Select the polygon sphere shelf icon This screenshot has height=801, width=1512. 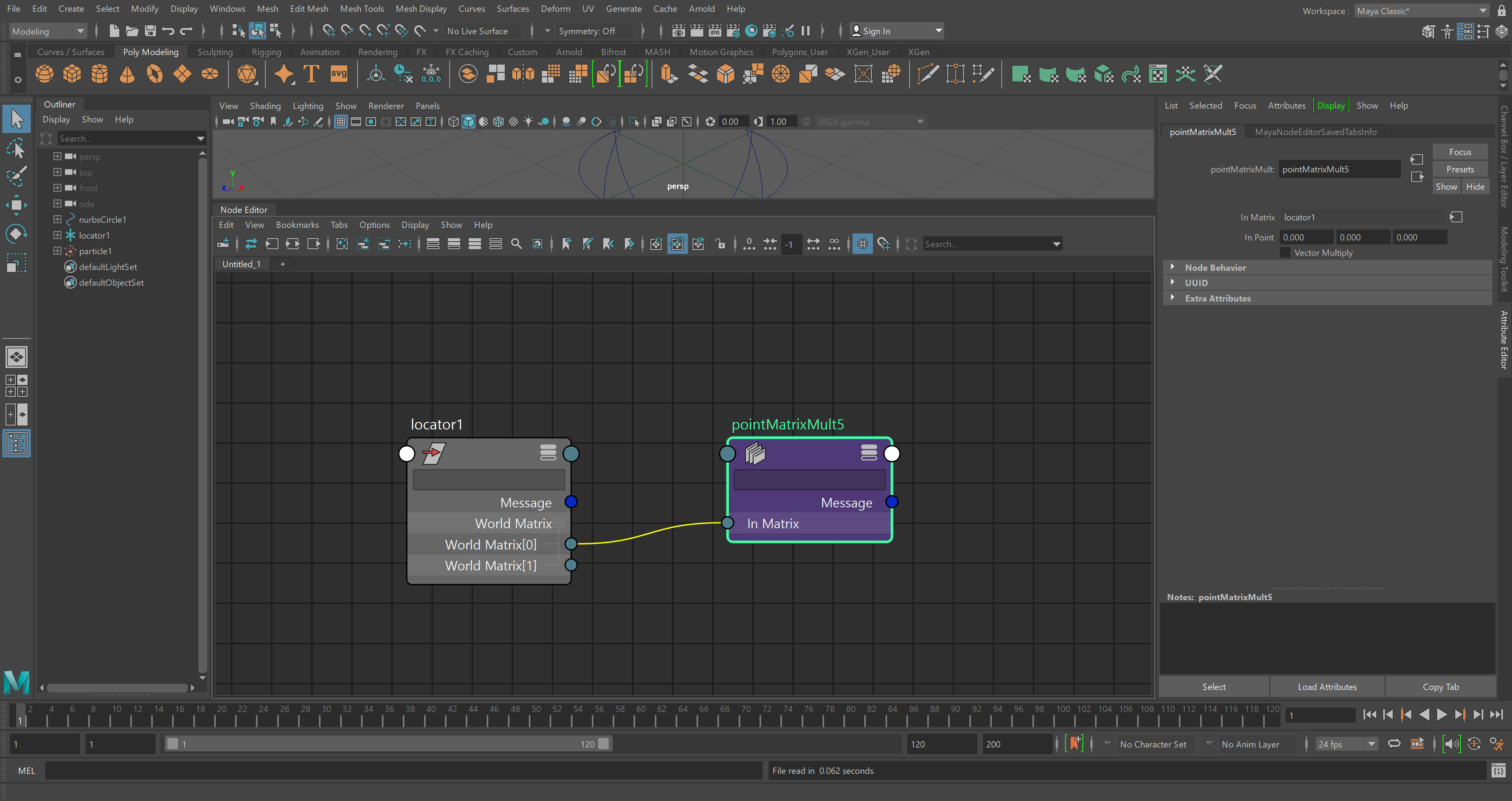44,74
